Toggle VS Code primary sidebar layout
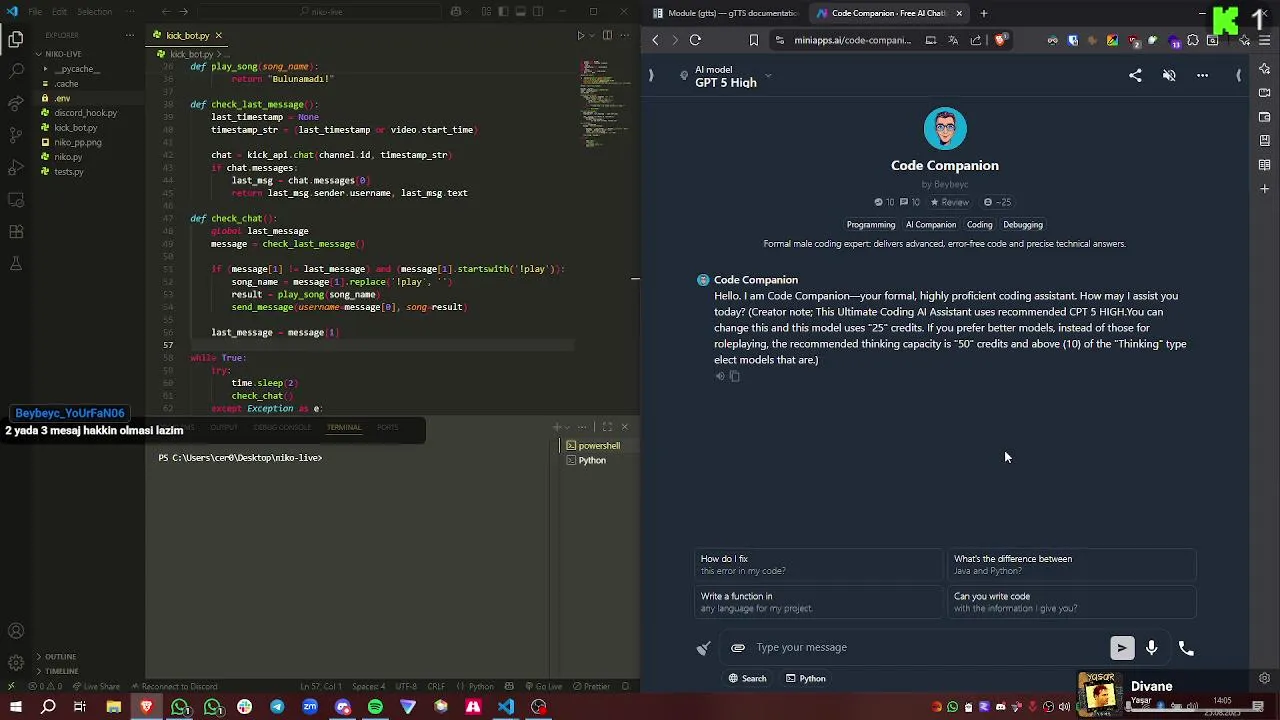This screenshot has height=720, width=1280. click(503, 12)
